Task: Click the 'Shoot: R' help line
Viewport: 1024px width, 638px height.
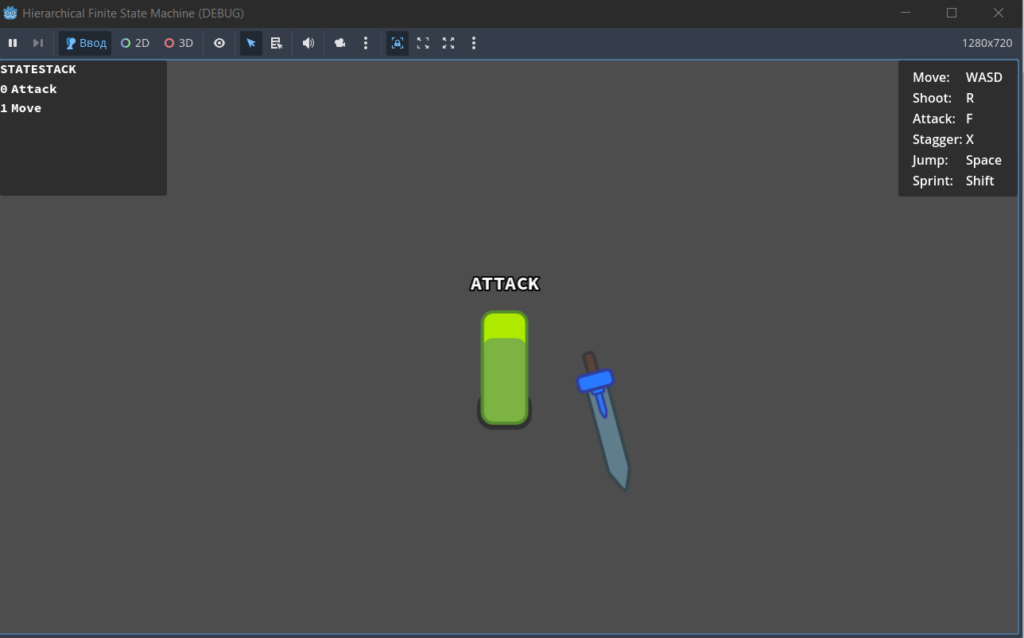Action: click(x=943, y=98)
